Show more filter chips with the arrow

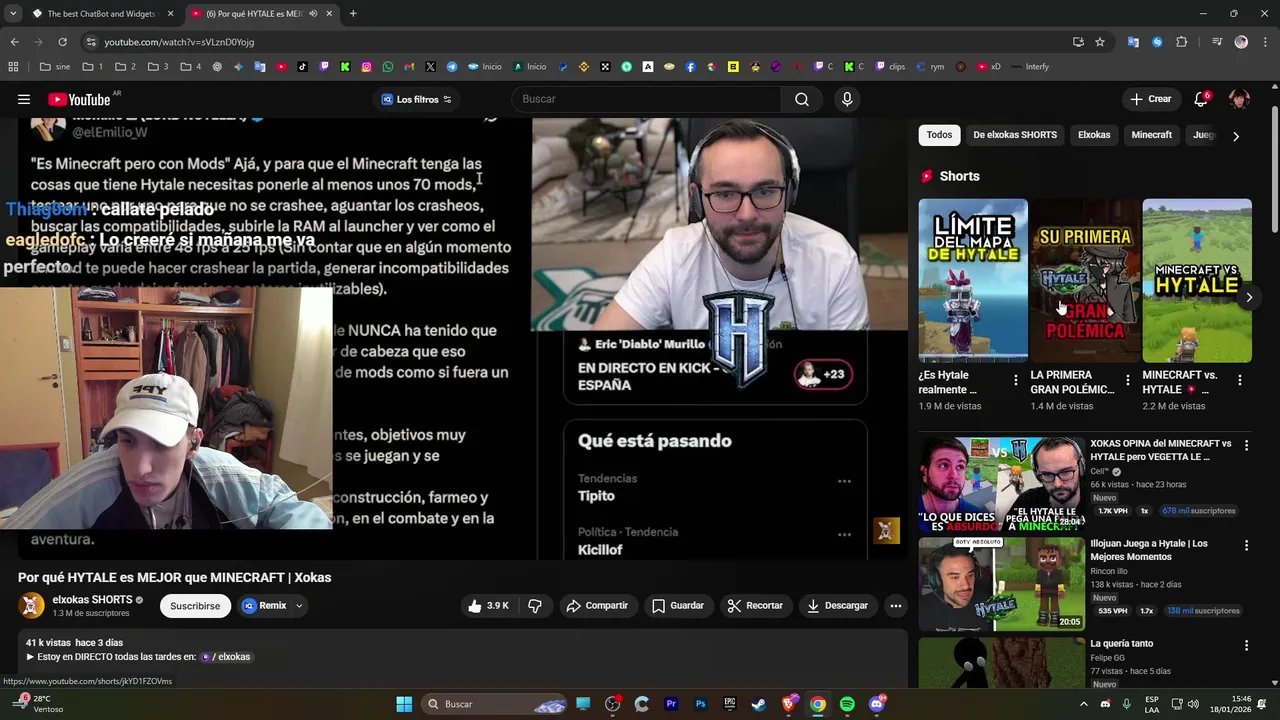pyautogui.click(x=1236, y=136)
